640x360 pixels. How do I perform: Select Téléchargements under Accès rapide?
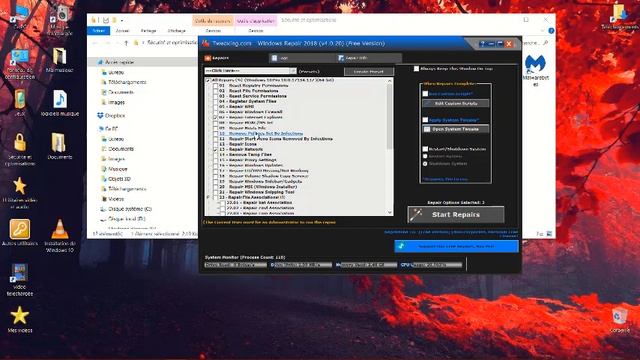[123, 82]
